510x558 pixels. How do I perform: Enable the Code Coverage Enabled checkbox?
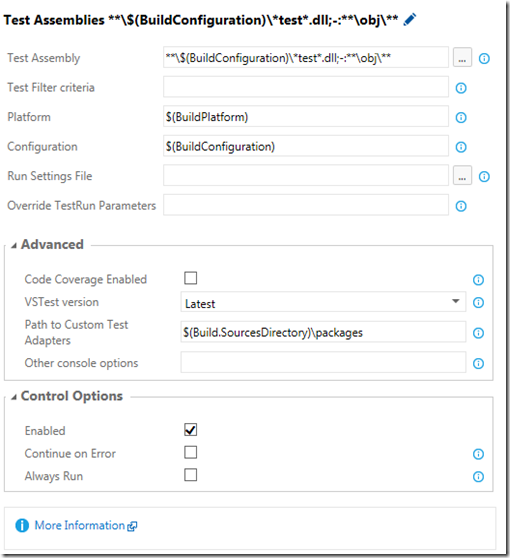190,278
